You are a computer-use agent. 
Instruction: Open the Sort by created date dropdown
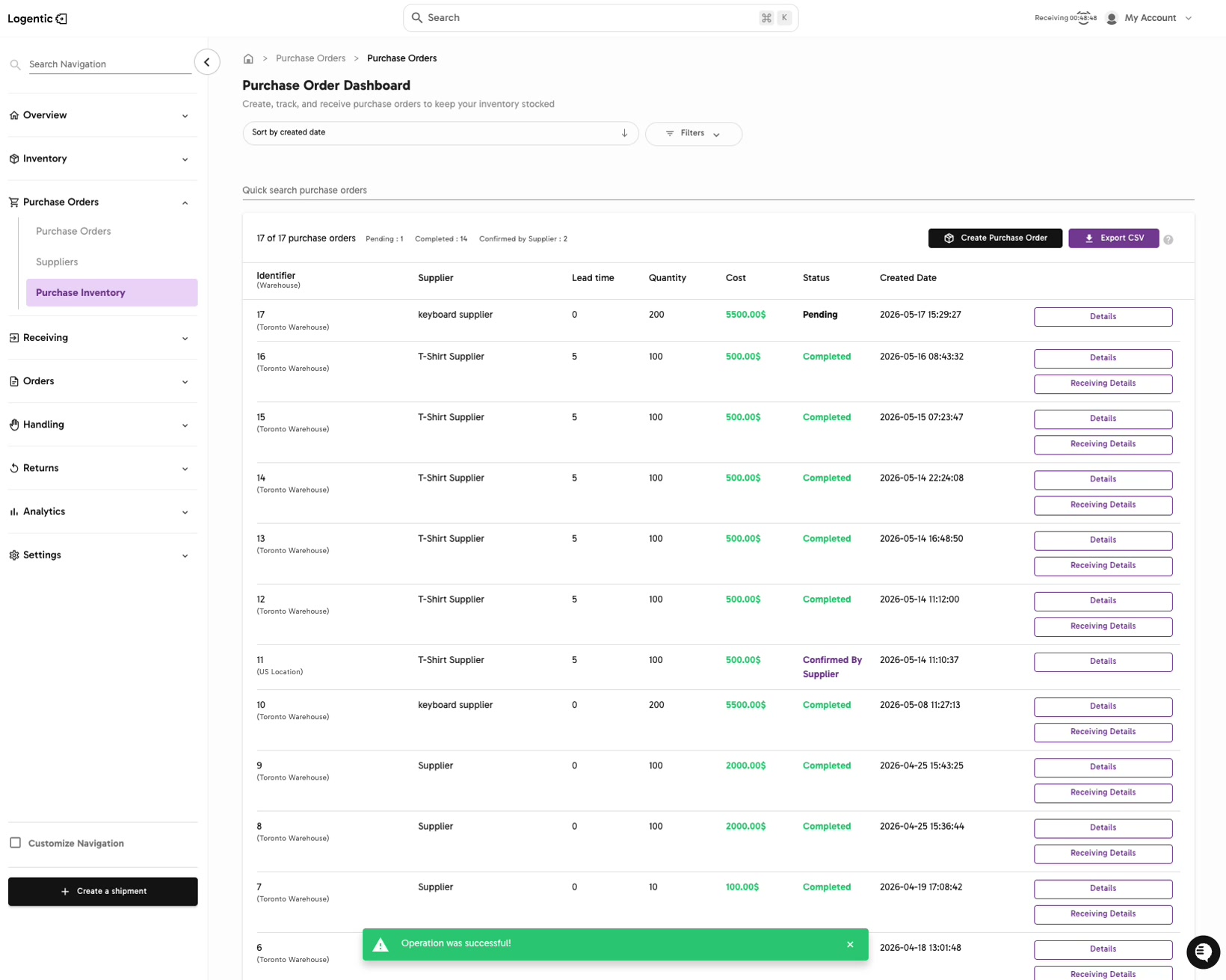click(440, 133)
